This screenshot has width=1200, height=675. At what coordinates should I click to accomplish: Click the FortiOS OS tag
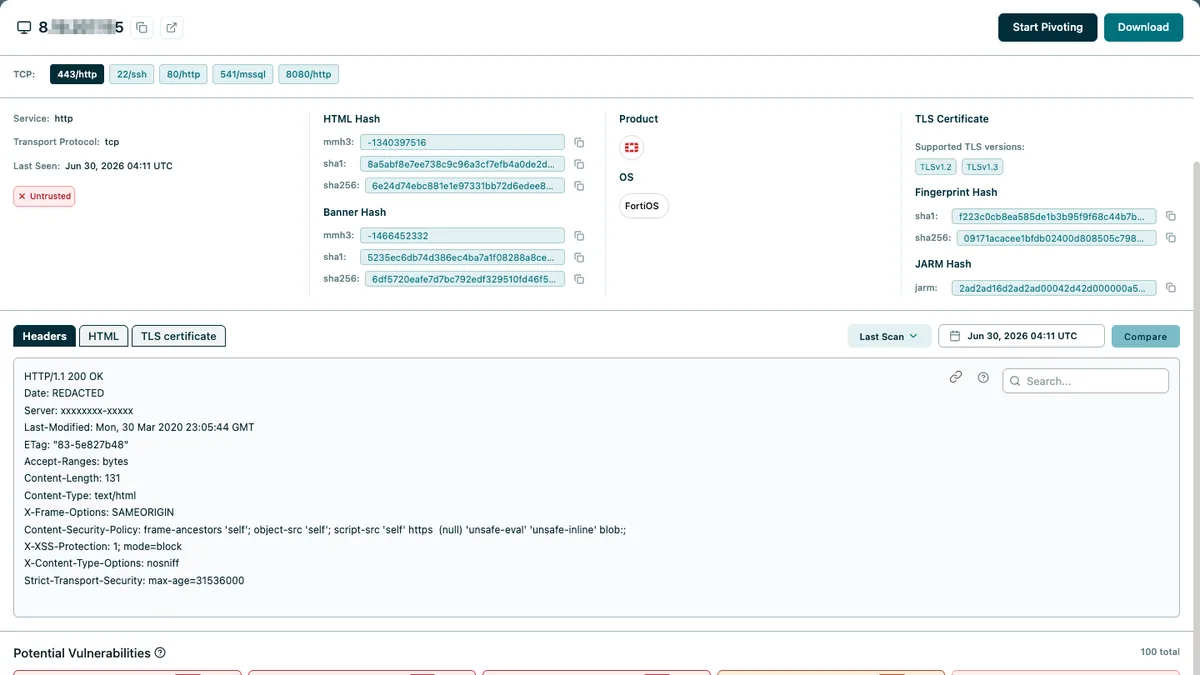point(644,206)
